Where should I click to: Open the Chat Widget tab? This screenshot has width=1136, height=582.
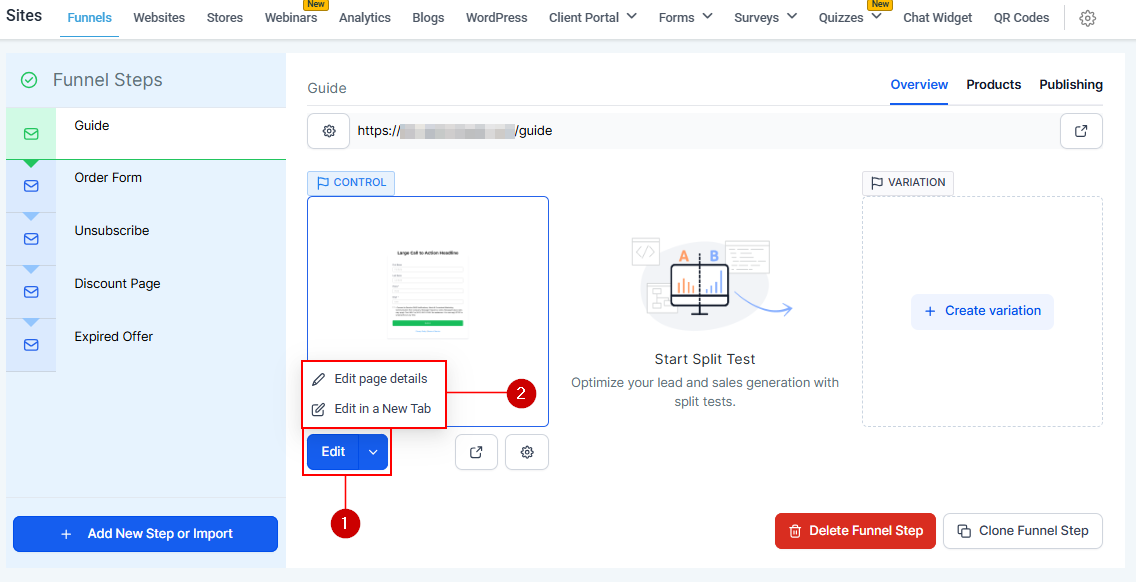937,18
